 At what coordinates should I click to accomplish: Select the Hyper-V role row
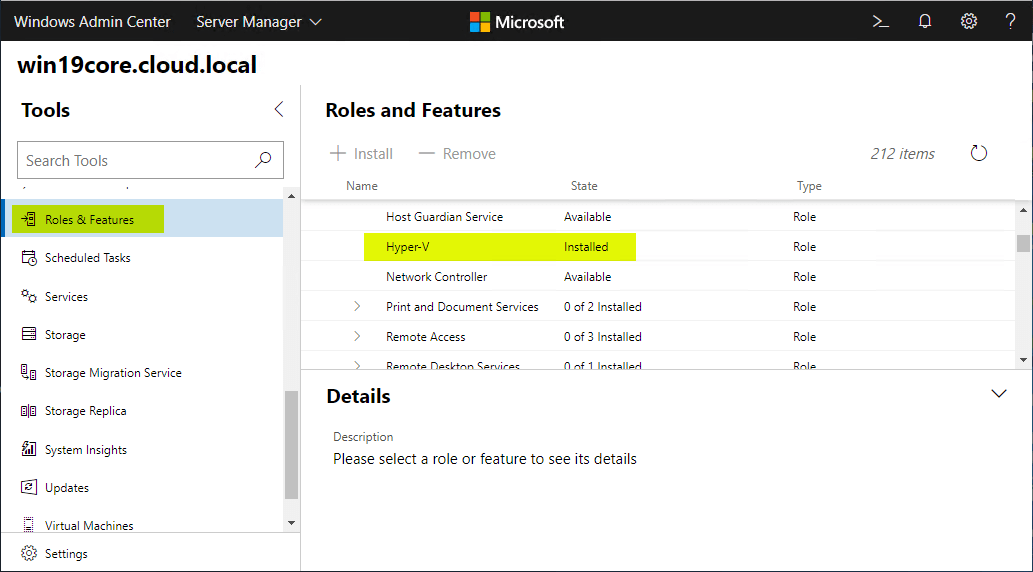click(x=659, y=246)
